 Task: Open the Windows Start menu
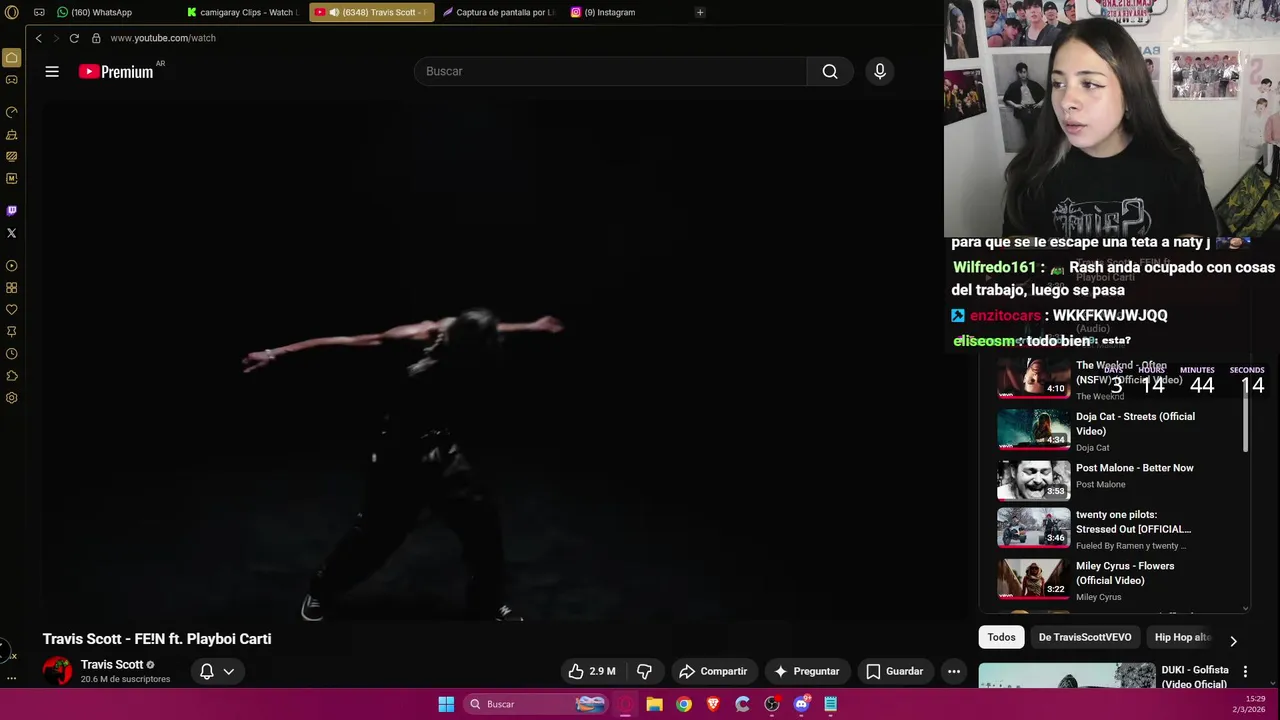[x=446, y=704]
